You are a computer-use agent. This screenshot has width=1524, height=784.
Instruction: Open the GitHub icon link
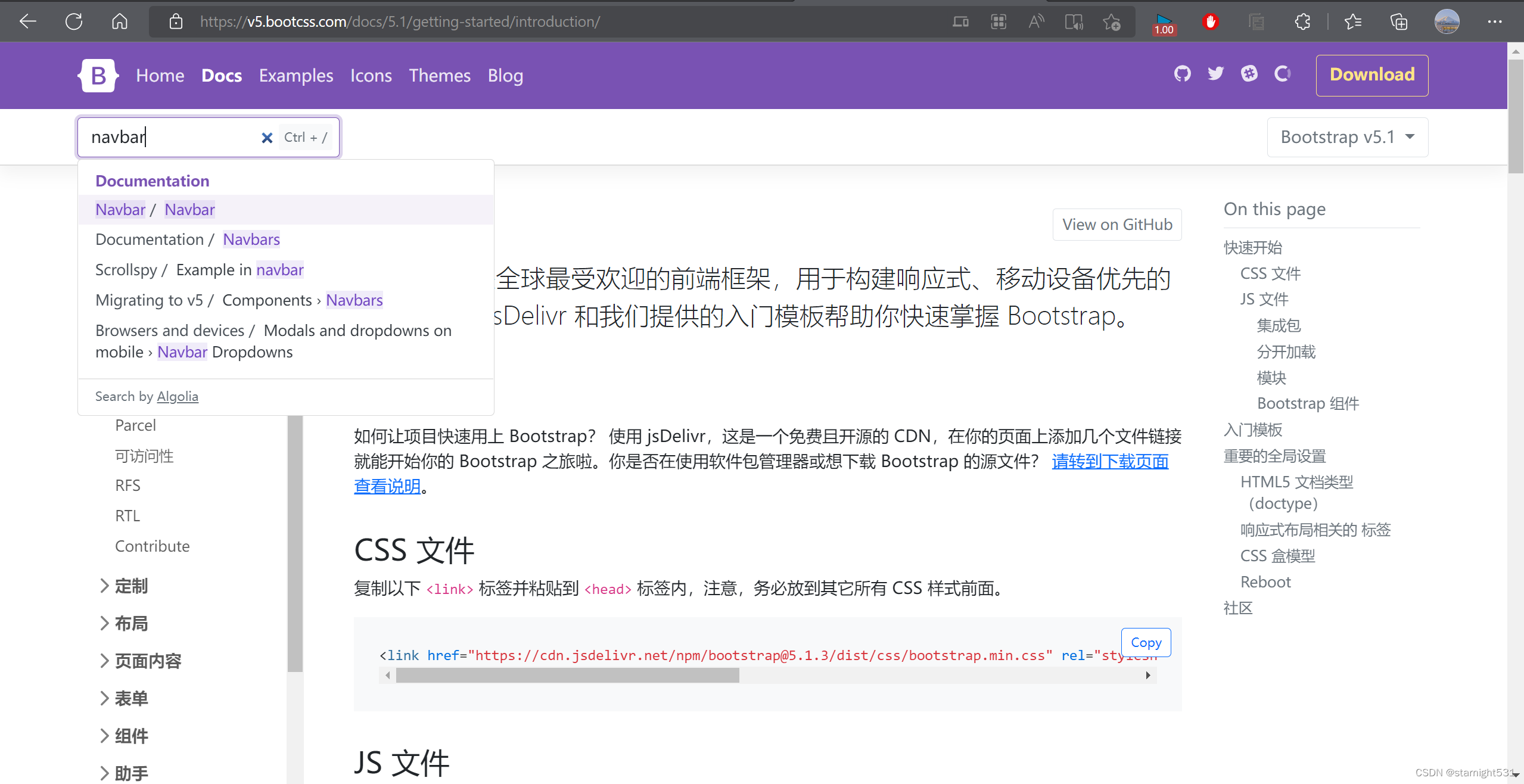point(1182,74)
